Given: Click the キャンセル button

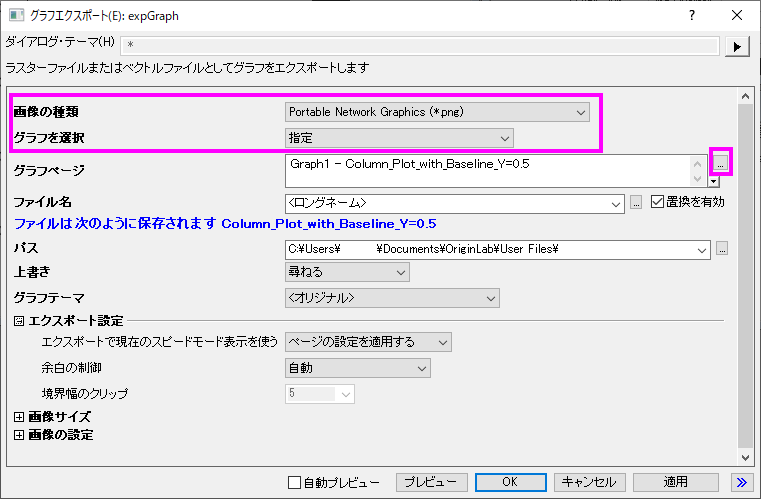Looking at the screenshot, I should [589, 482].
